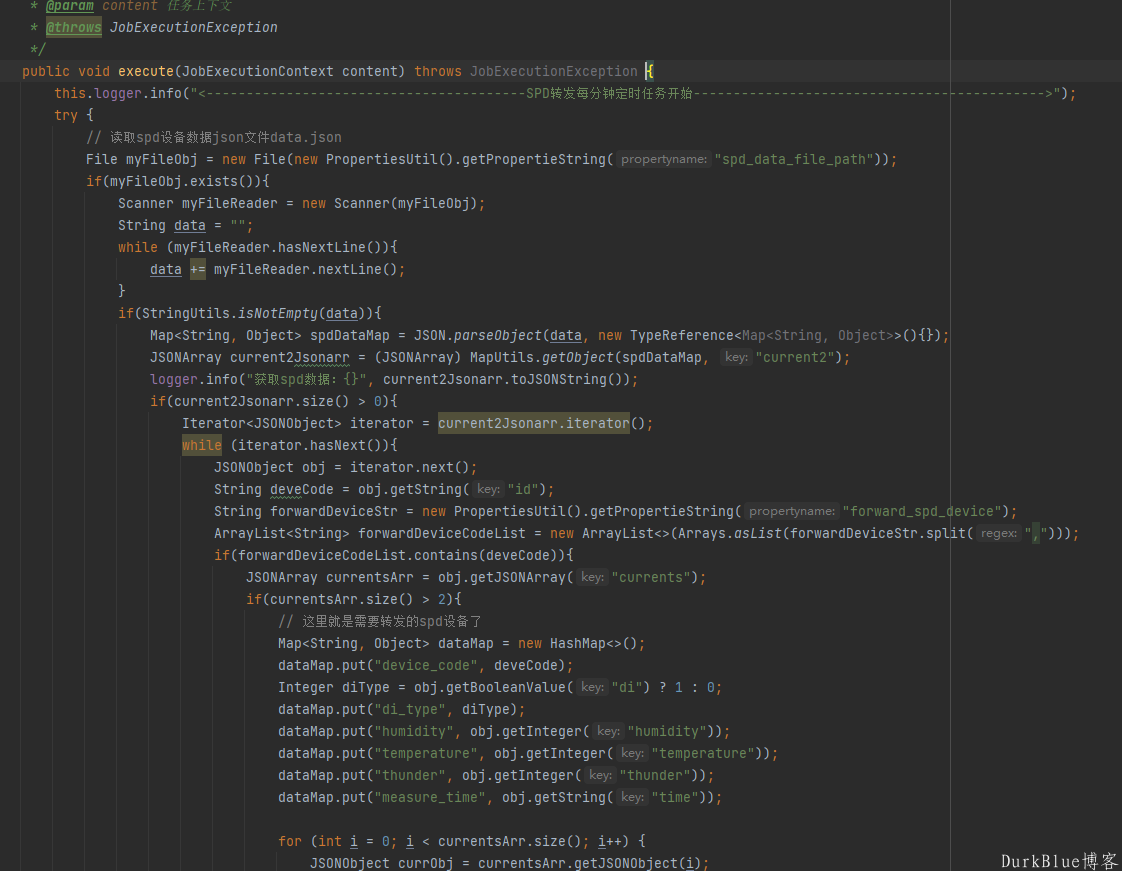Click the highlighted while keyword before iterator.hasNext
1122x871 pixels.
point(202,446)
